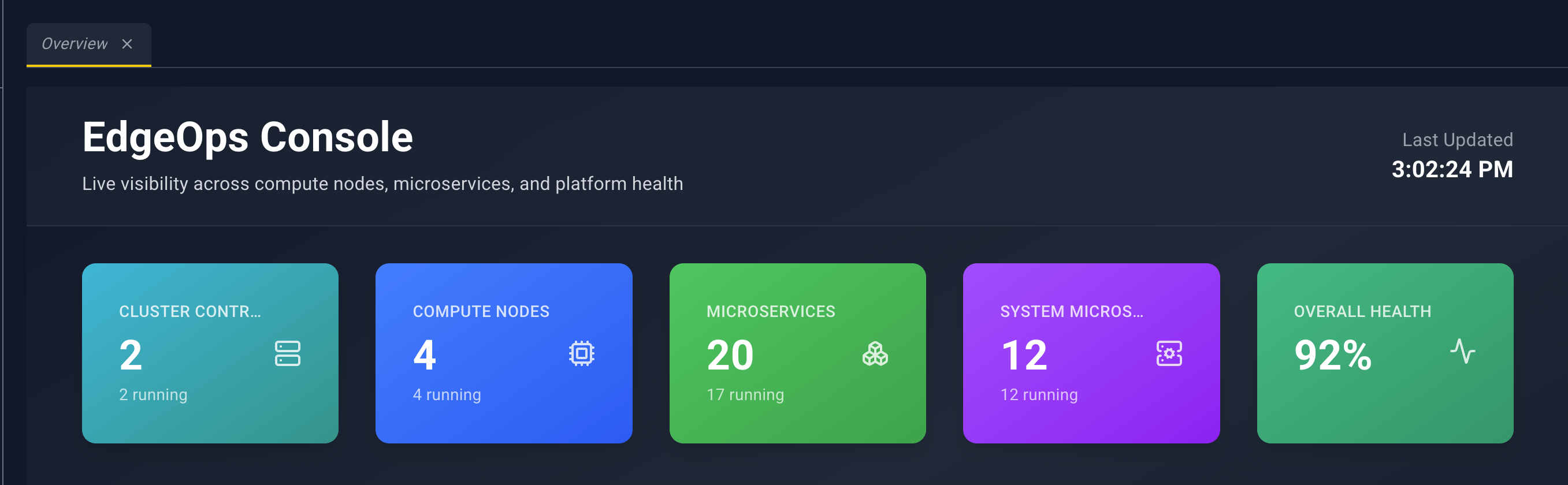Click the microservices count 20
The image size is (1568, 485).
(730, 356)
